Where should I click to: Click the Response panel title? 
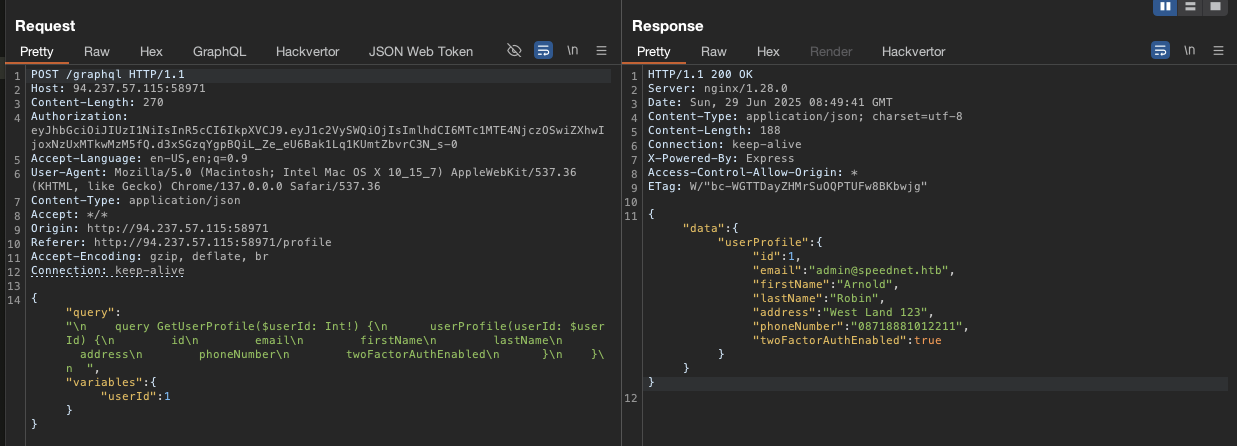pyautogui.click(x=668, y=26)
